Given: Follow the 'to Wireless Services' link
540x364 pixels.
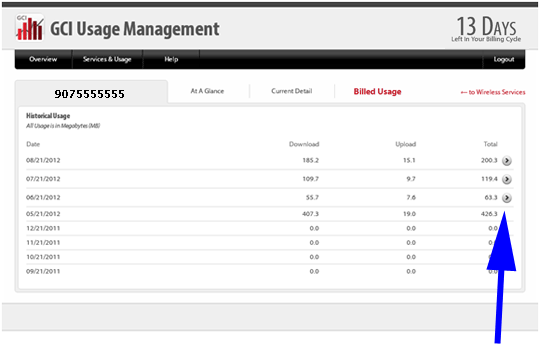Looking at the screenshot, I should click(x=493, y=92).
